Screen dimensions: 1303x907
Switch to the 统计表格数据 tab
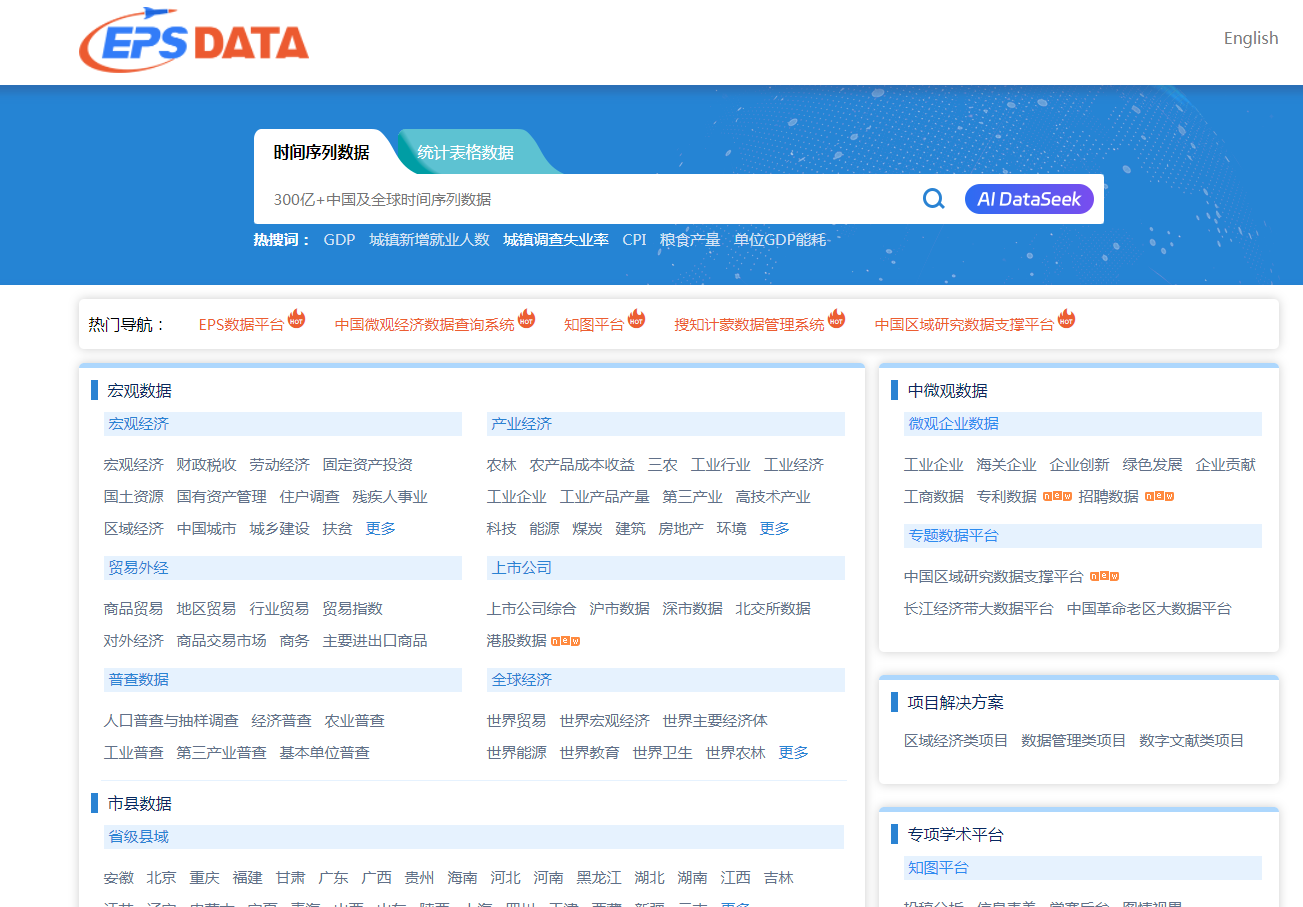[465, 153]
